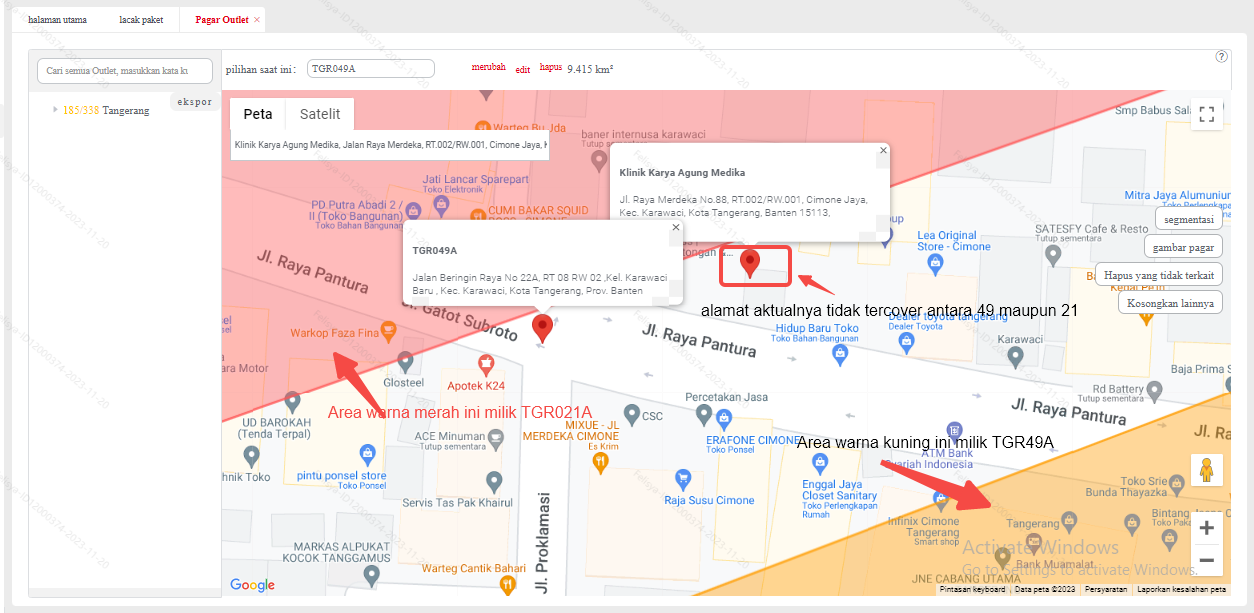Click the hapus link
The image size is (1254, 613).
(551, 67)
